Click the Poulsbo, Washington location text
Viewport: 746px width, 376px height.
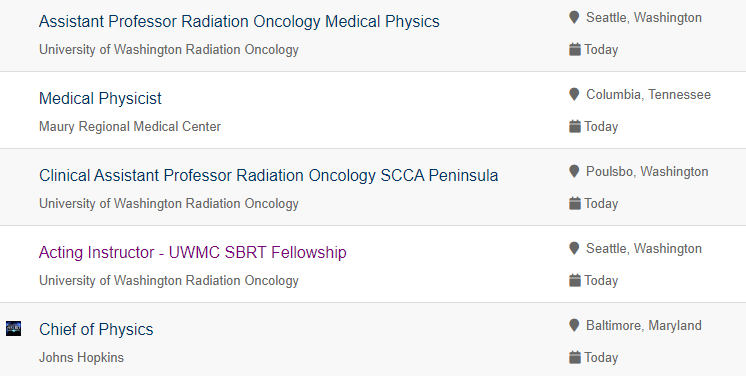click(x=647, y=172)
